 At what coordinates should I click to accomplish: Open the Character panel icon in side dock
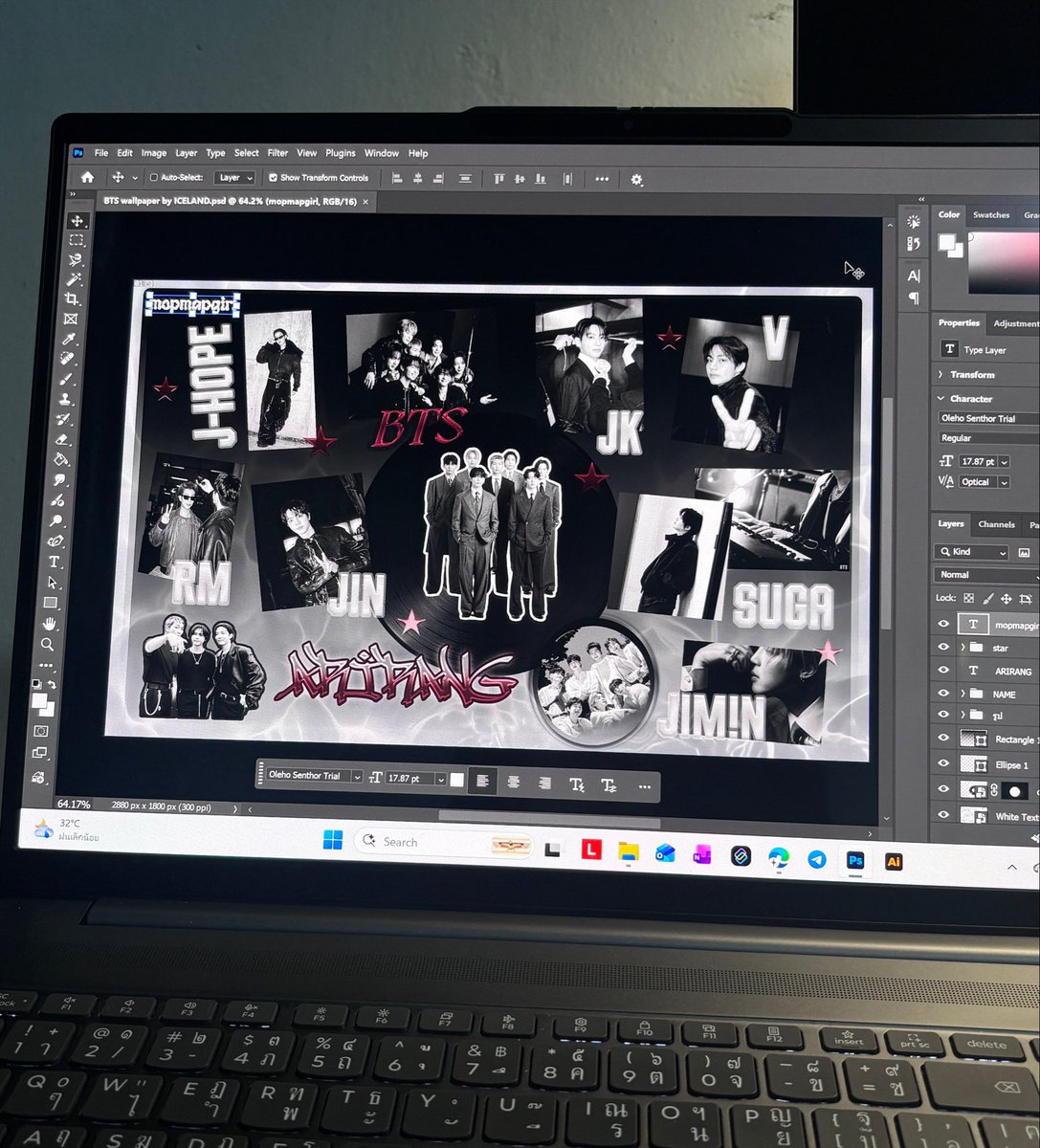click(x=914, y=276)
